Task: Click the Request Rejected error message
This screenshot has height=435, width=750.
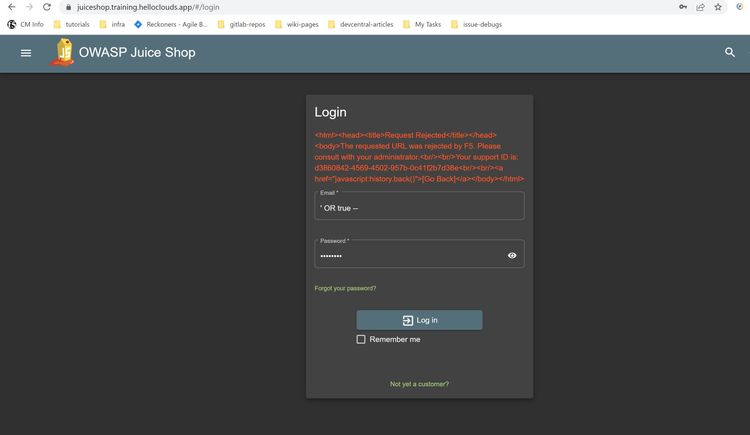Action: click(x=419, y=157)
